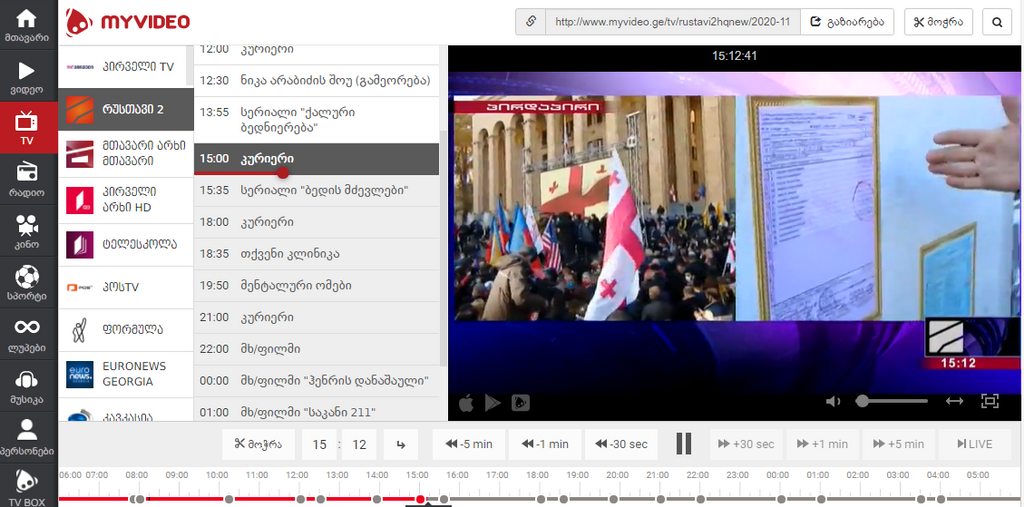
Task: Open the 01:00 საკანი 211 program
Action: click(x=317, y=410)
